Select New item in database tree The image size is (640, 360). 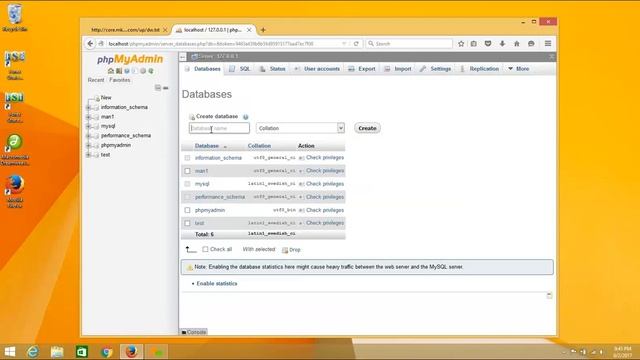(x=106, y=98)
